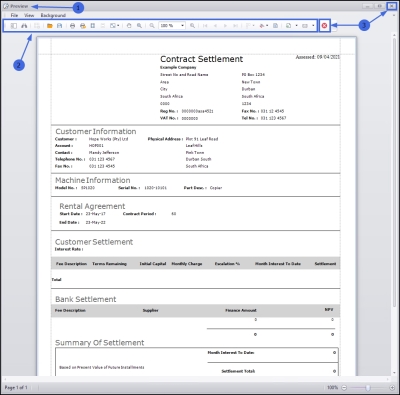Go to the previous page
This screenshot has width=400, height=395.
click(x=215, y=26)
